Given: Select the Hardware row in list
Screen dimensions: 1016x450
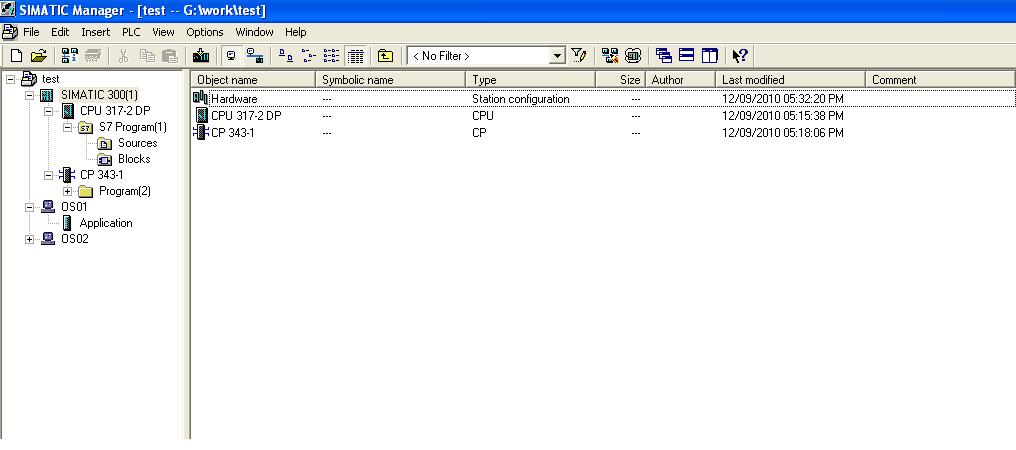Looking at the screenshot, I should point(603,99).
